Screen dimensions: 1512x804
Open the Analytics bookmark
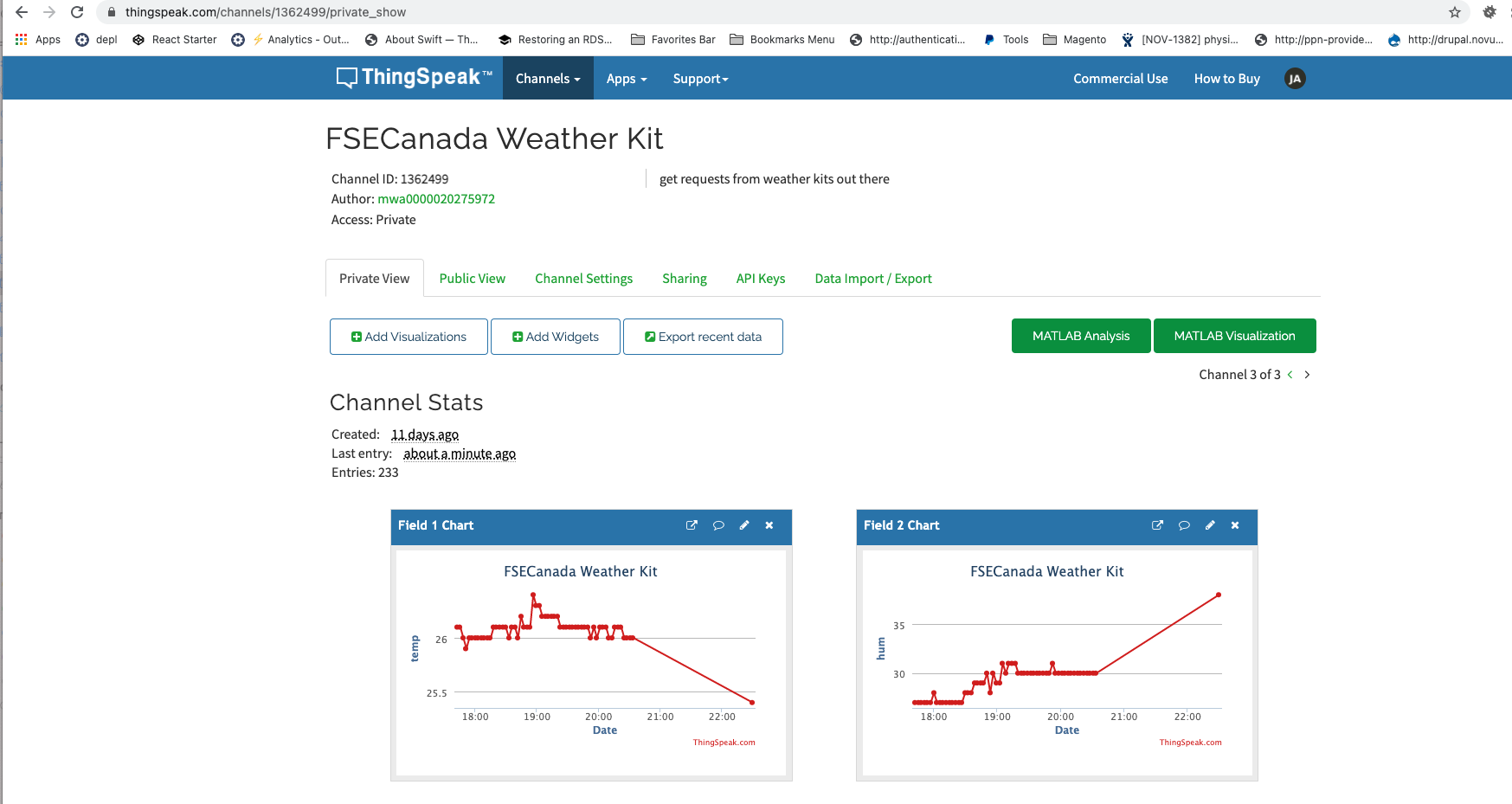click(x=300, y=40)
